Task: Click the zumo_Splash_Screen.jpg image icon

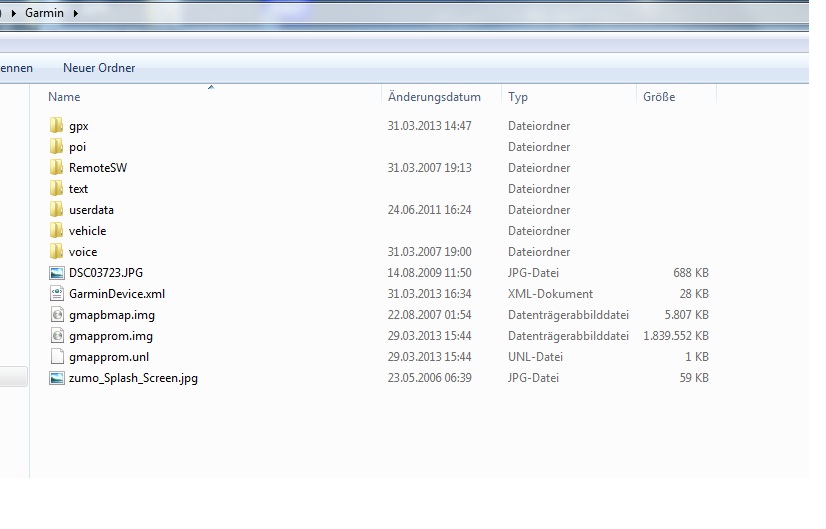Action: point(56,378)
